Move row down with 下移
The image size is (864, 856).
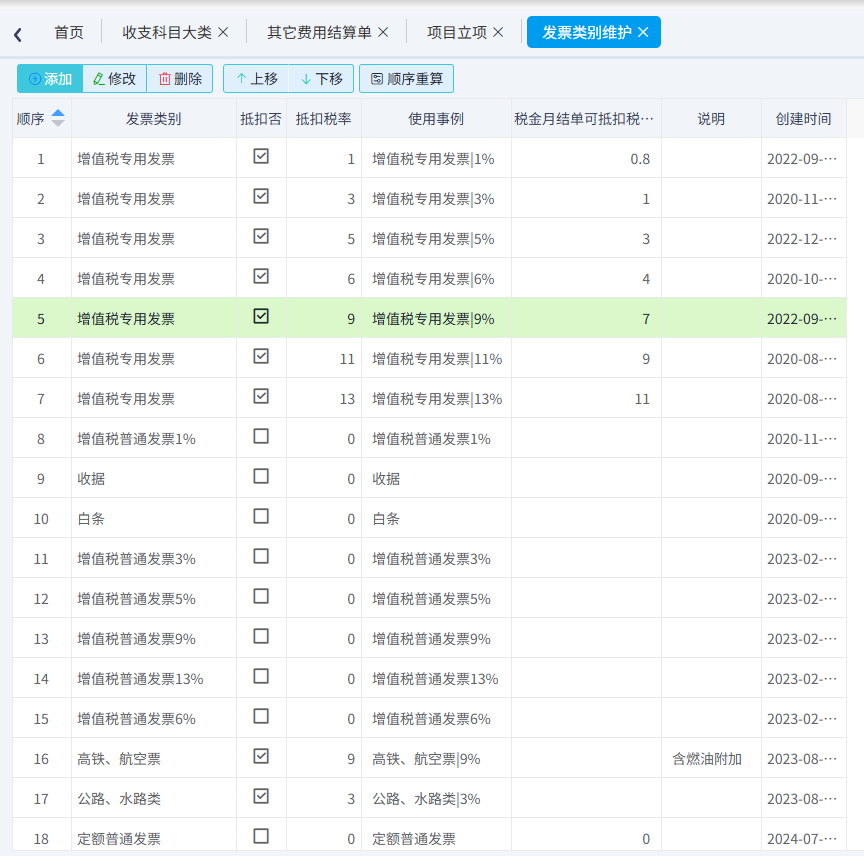tap(321, 79)
